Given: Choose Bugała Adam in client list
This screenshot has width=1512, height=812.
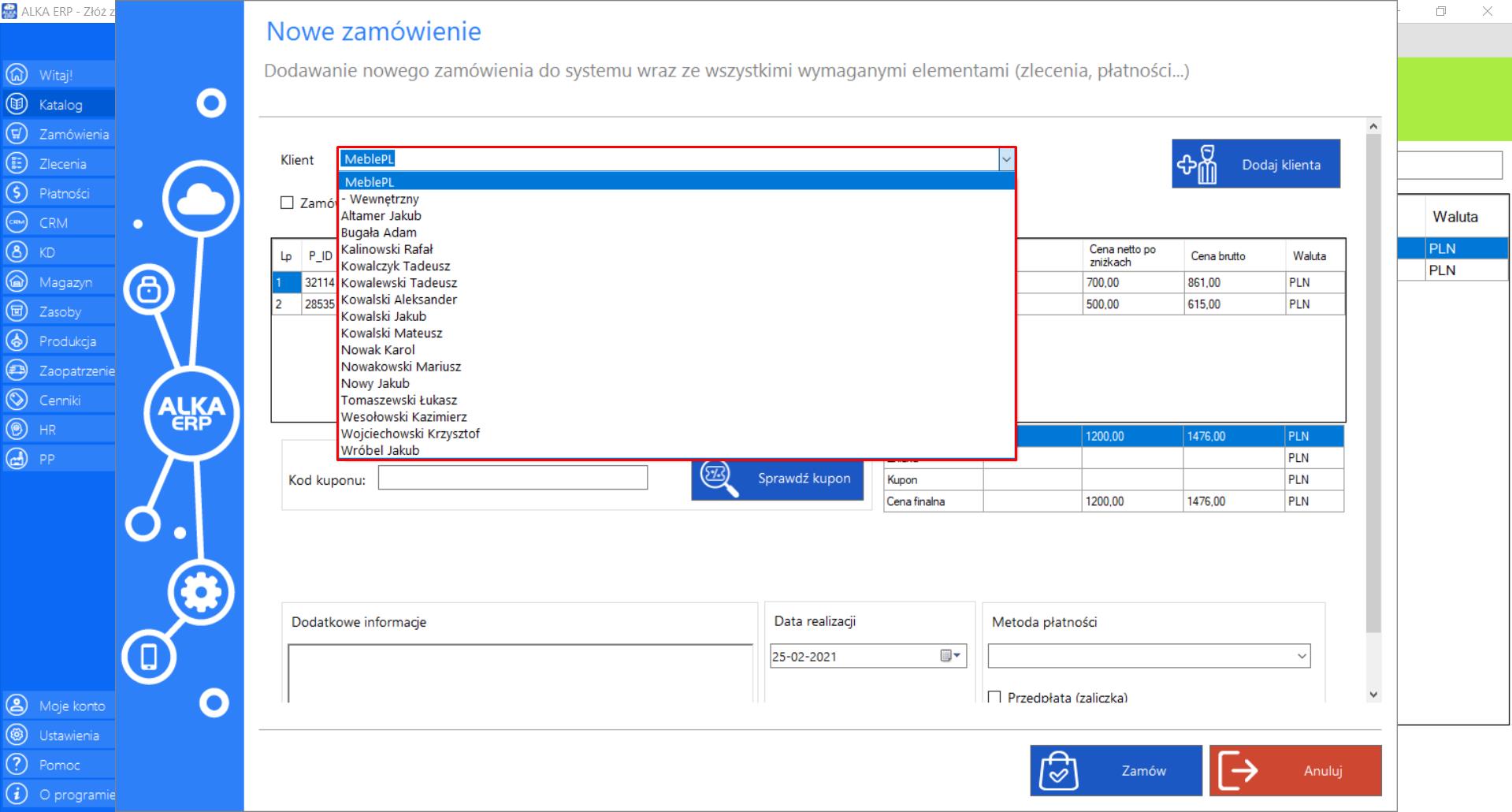Looking at the screenshot, I should [677, 233].
